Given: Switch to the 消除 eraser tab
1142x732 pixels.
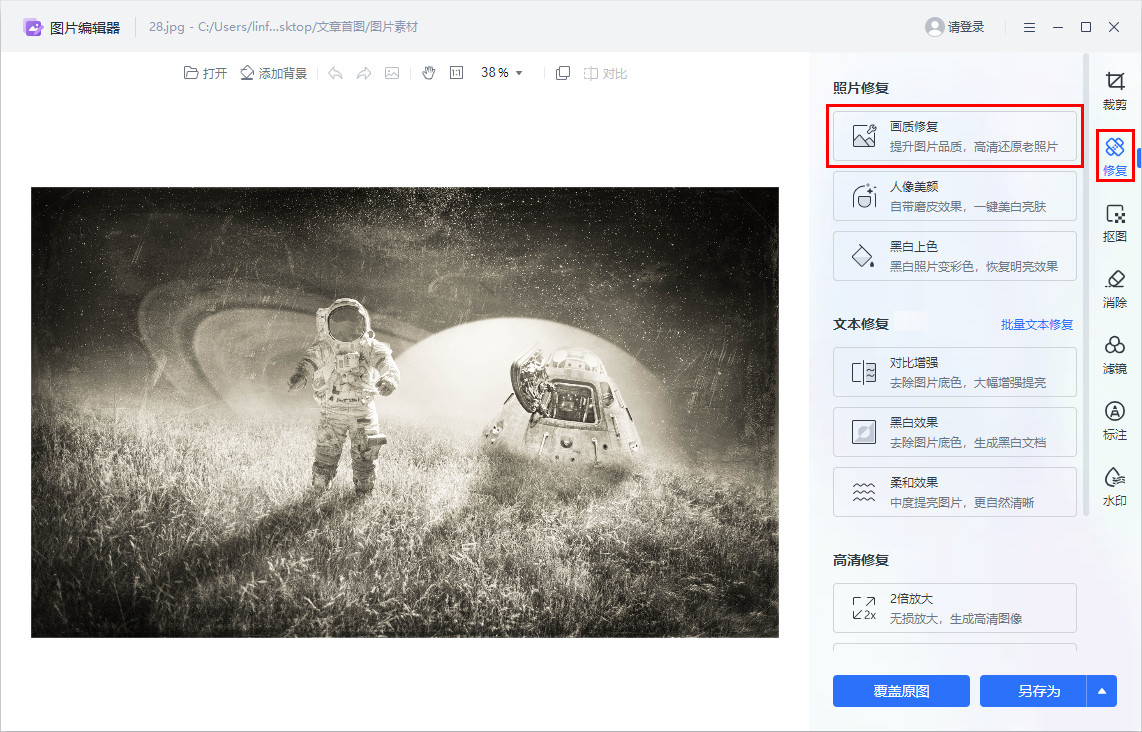Looking at the screenshot, I should 1114,289.
